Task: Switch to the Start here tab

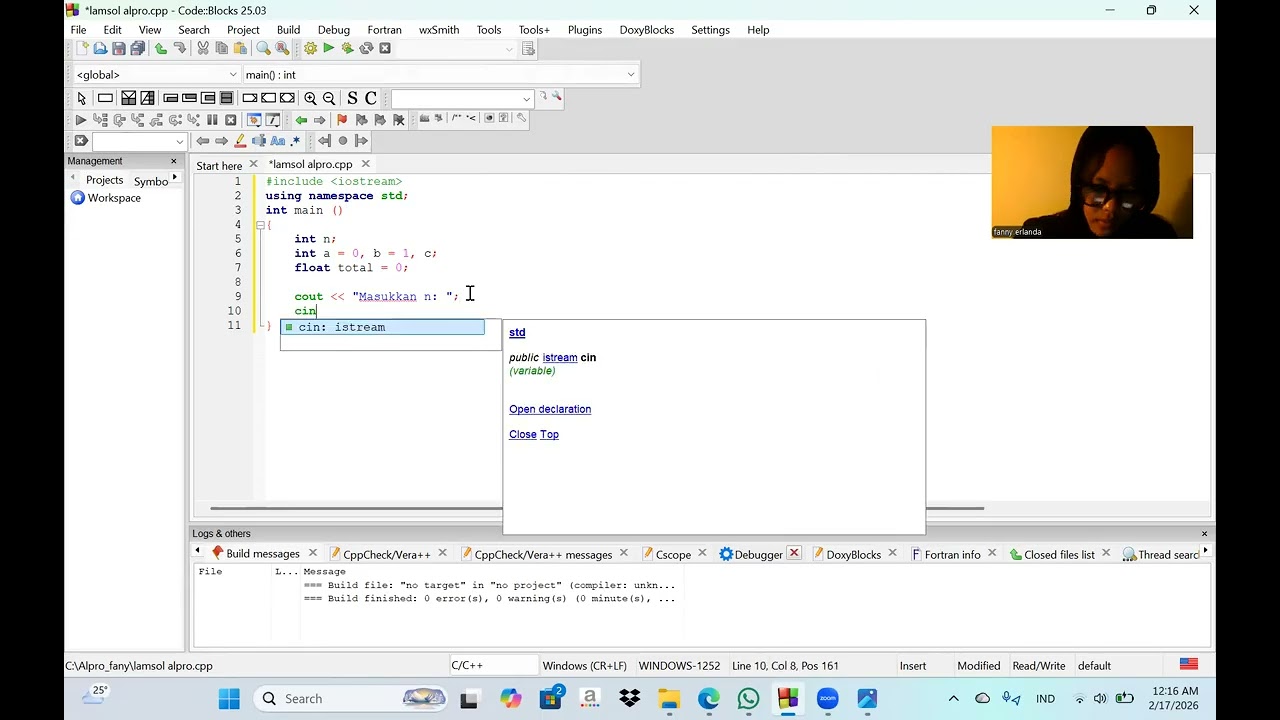Action: [x=219, y=165]
